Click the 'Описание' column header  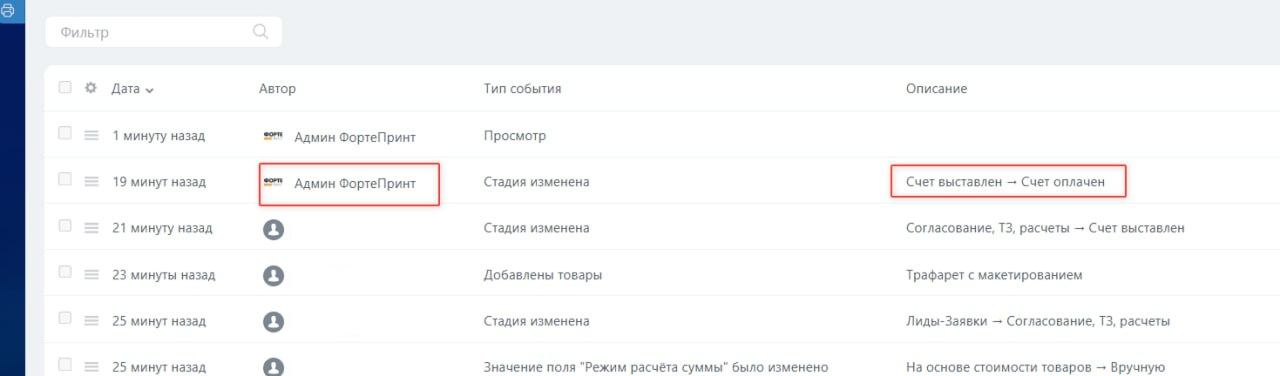936,89
